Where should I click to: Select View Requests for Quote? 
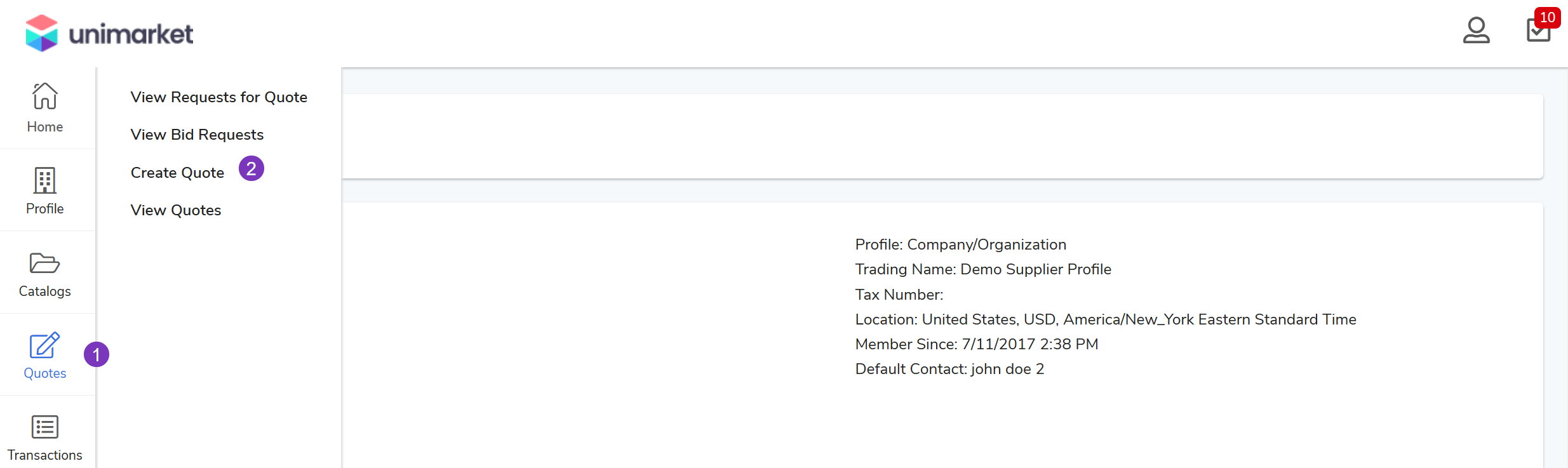[x=218, y=97]
